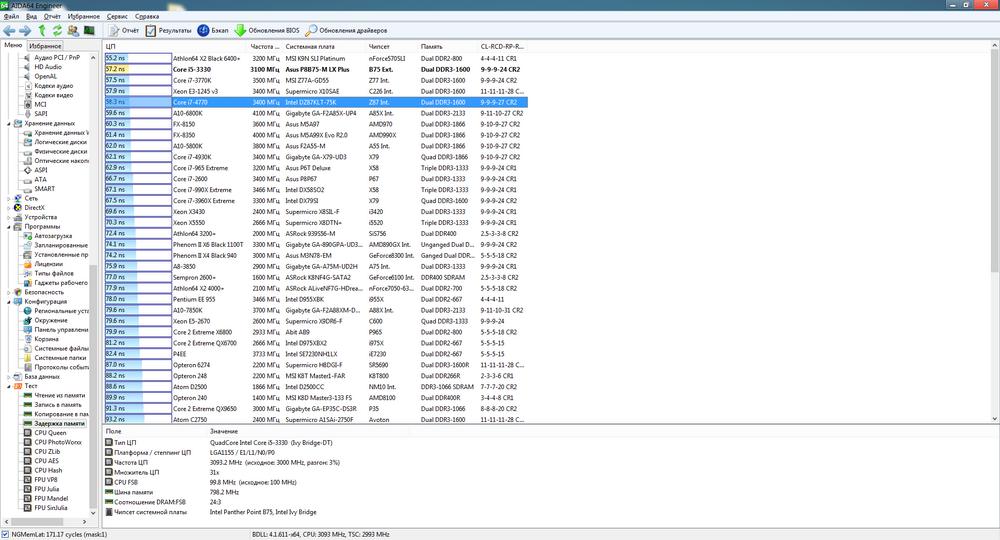
Task: Click the Forward arrow in the toolbar
Action: [25, 31]
